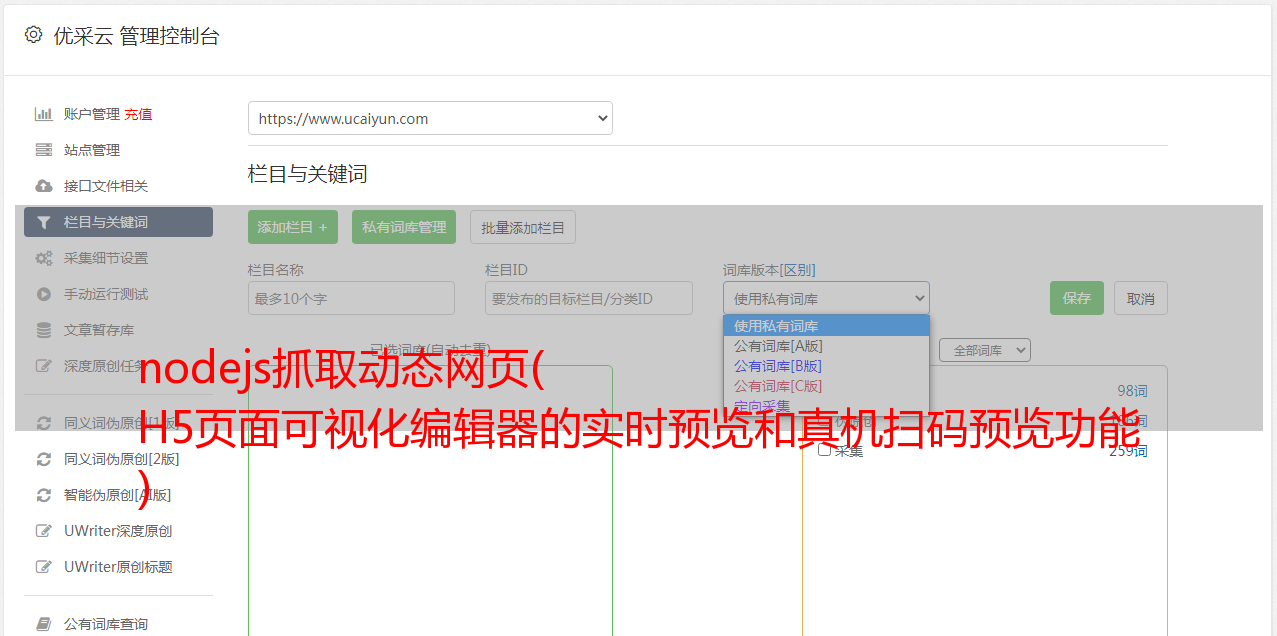Click the refresh icon of 同义词伪原创[2版]

pyautogui.click(x=44, y=459)
